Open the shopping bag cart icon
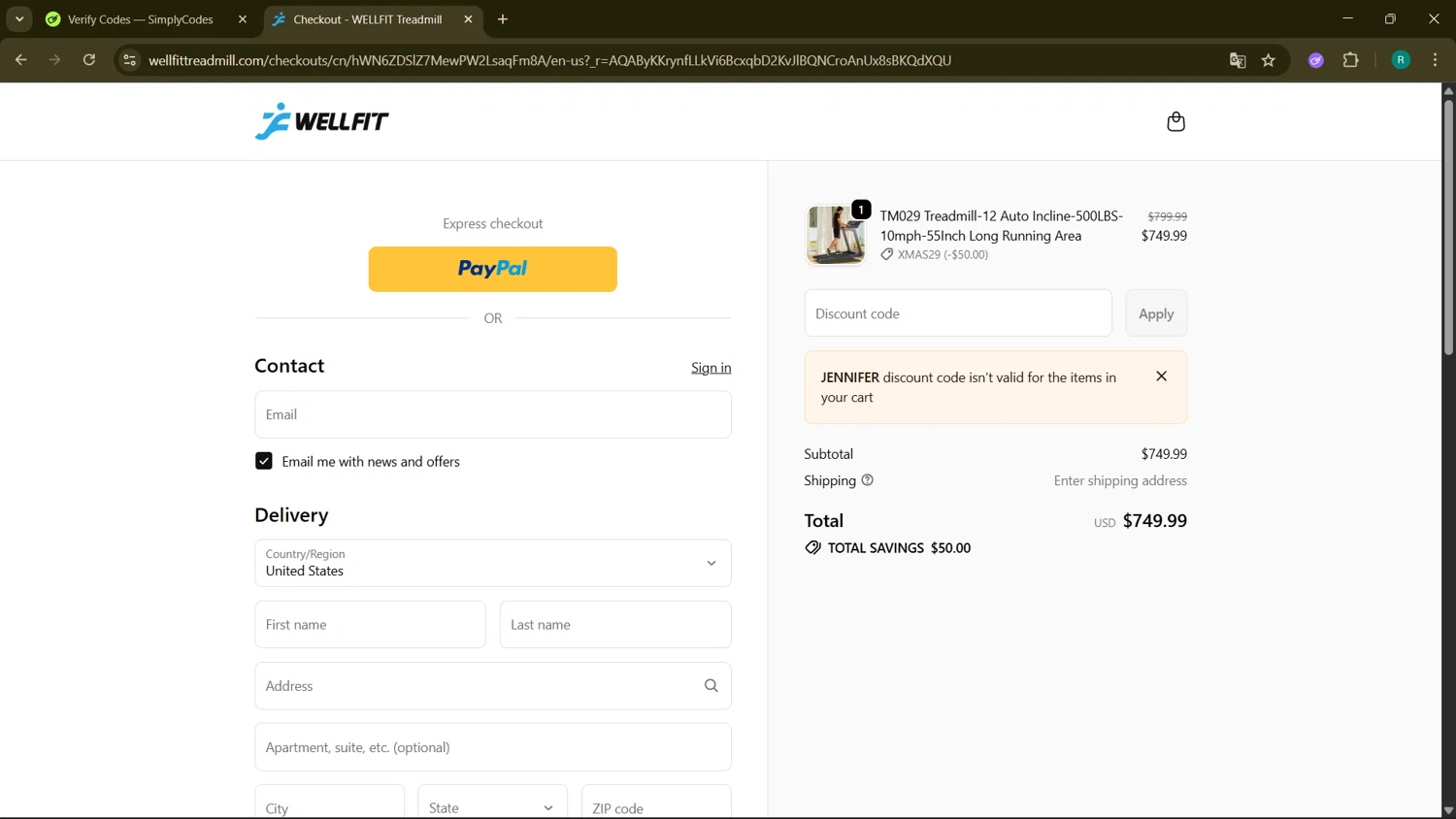Screen dimensions: 1456x819 [1175, 121]
